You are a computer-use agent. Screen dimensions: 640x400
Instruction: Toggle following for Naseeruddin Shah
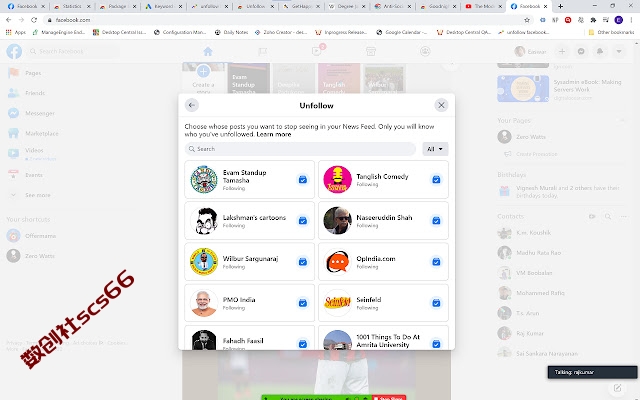pyautogui.click(x=436, y=220)
